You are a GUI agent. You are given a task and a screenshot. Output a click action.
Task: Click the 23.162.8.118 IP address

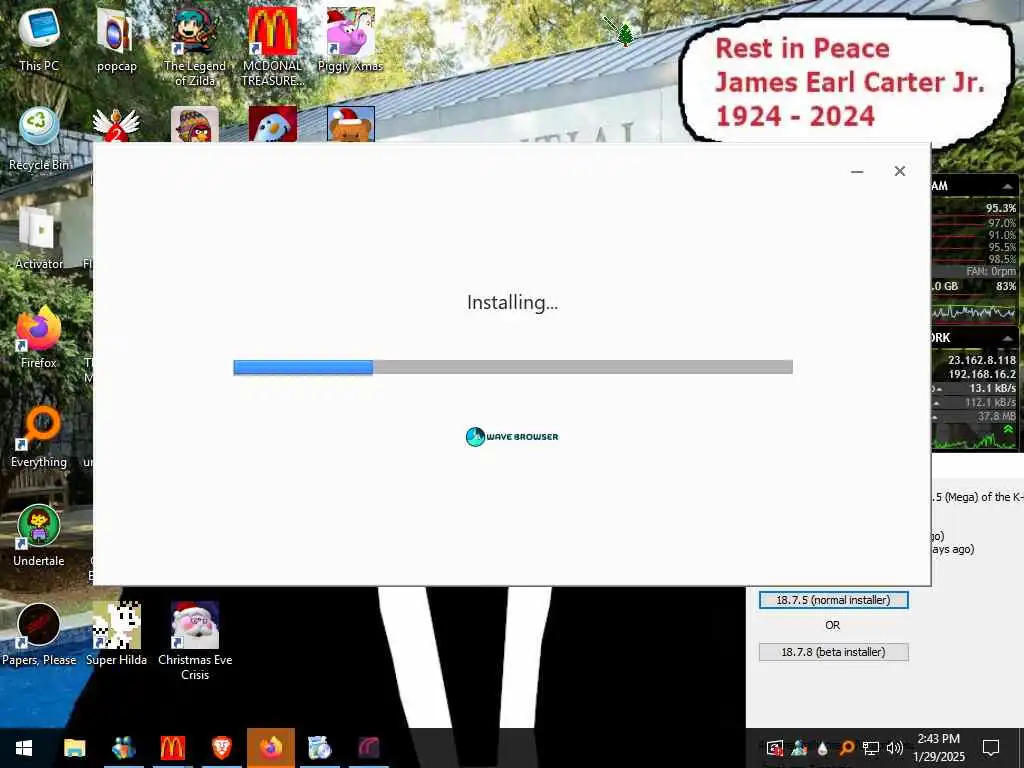[982, 360]
